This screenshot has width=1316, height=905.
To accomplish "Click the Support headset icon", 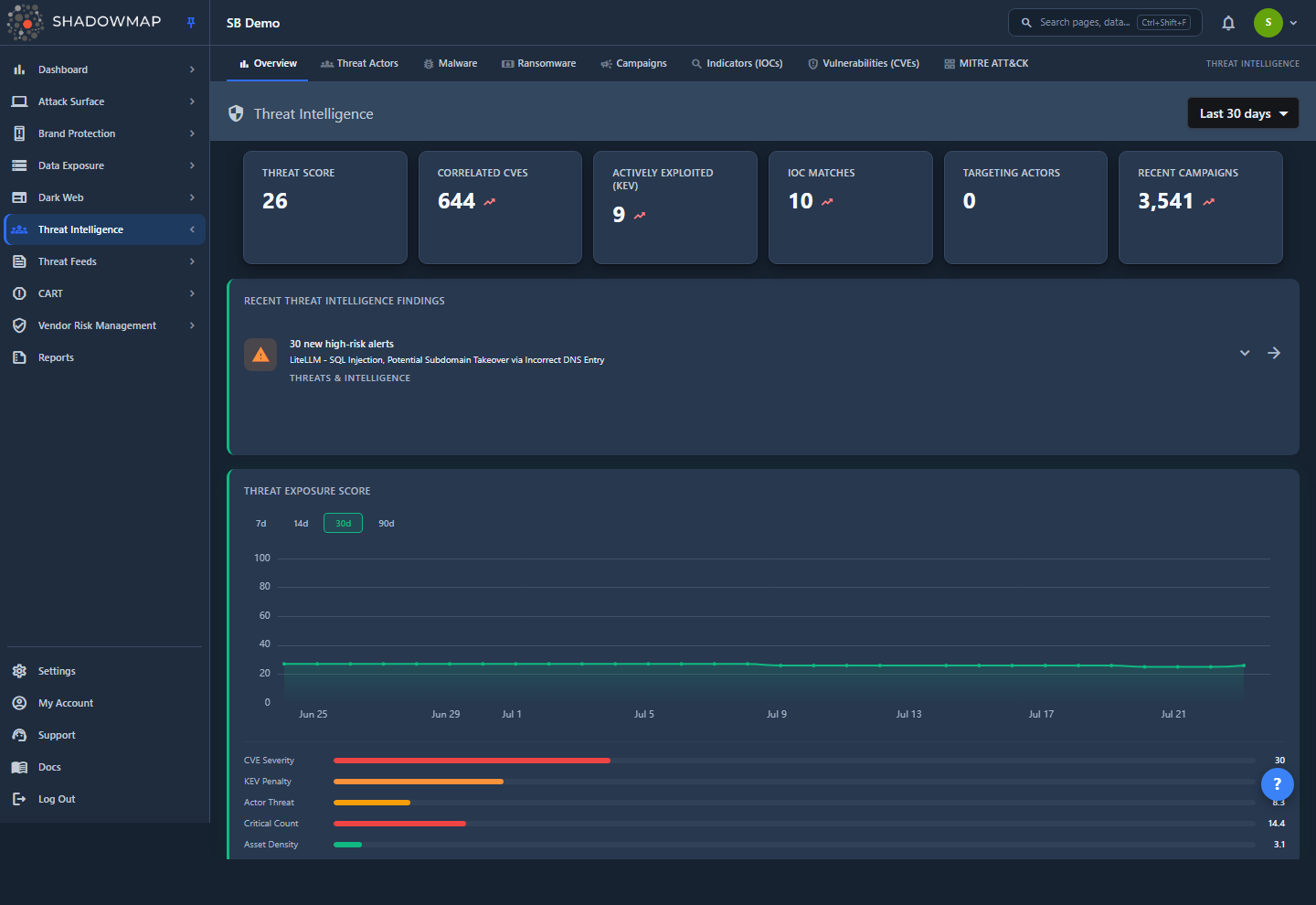I will coord(19,735).
